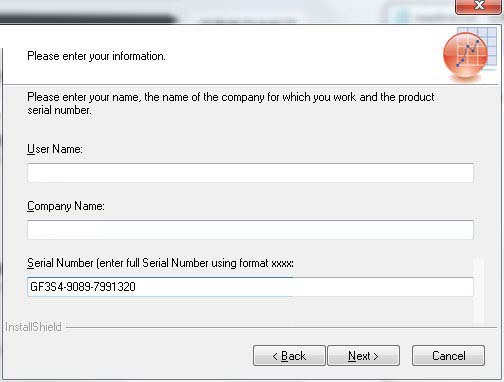Image resolution: width=504 pixels, height=382 pixels.
Task: Proceed using the Next > button
Action: coord(363,356)
